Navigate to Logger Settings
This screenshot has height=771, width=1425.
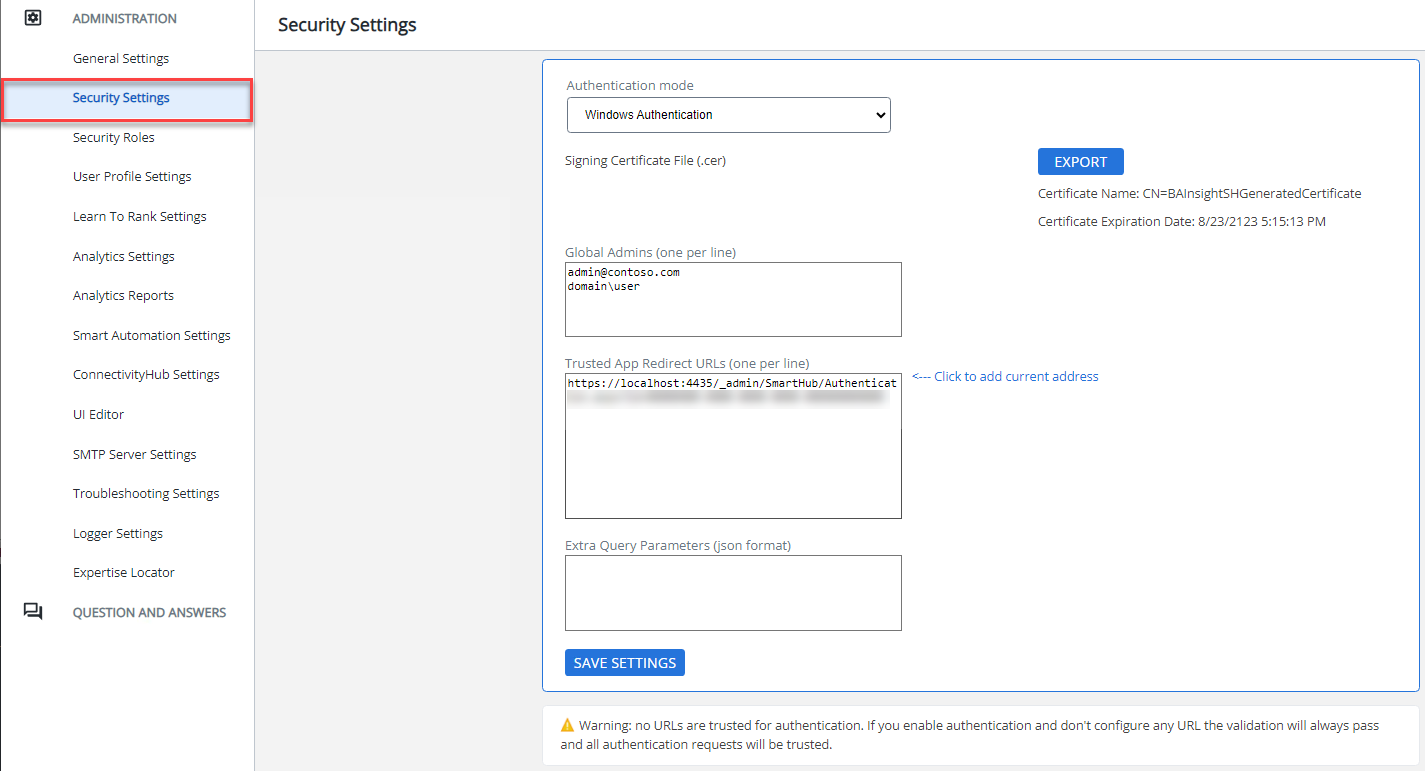click(118, 533)
